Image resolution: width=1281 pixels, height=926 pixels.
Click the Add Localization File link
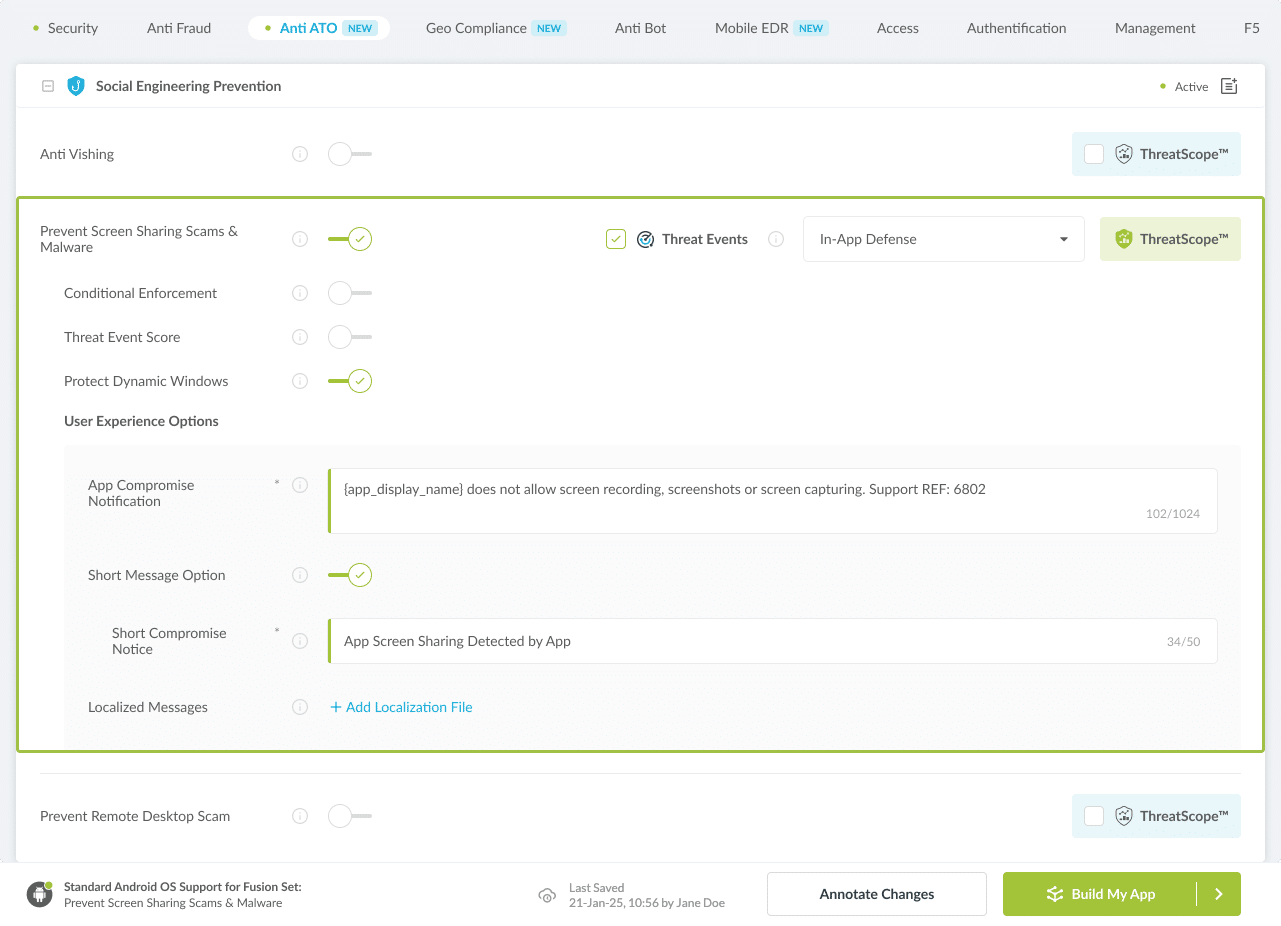pyautogui.click(x=401, y=707)
